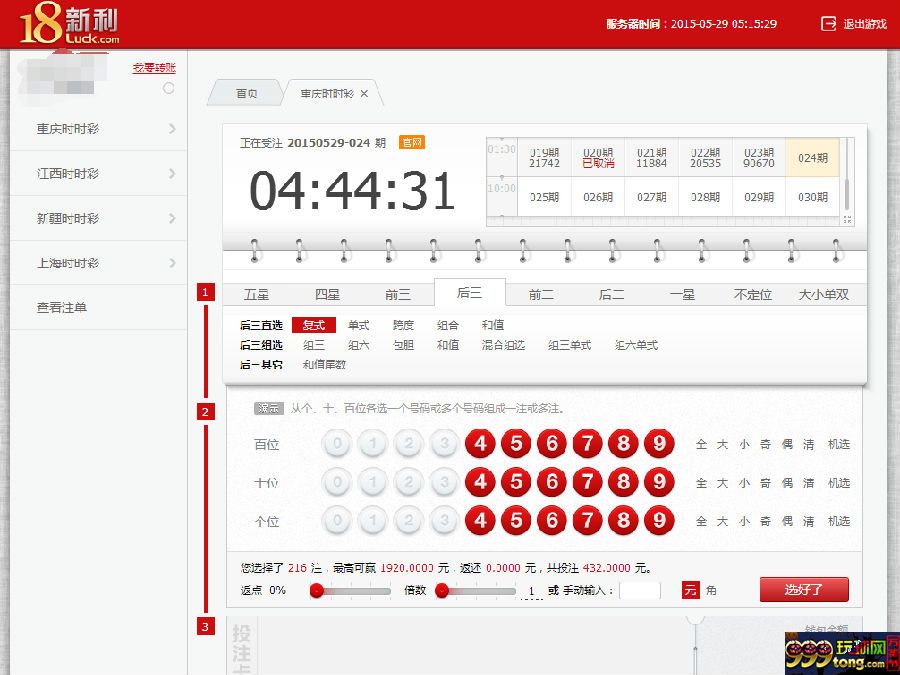Toggle number 4 ball in 百位 row
900x675 pixels.
[480, 443]
